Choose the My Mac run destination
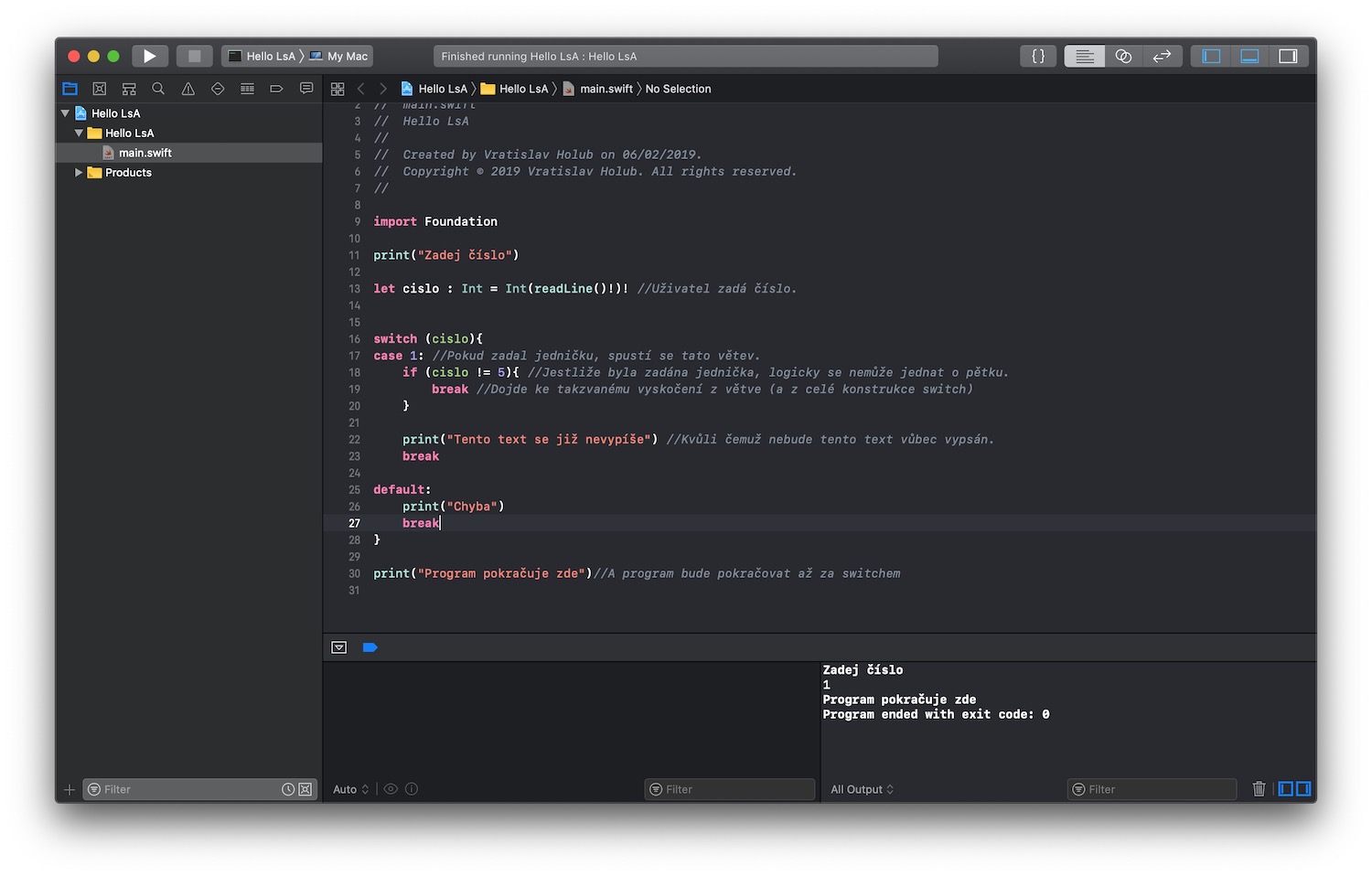The height and width of the screenshot is (876, 1372). 338,56
